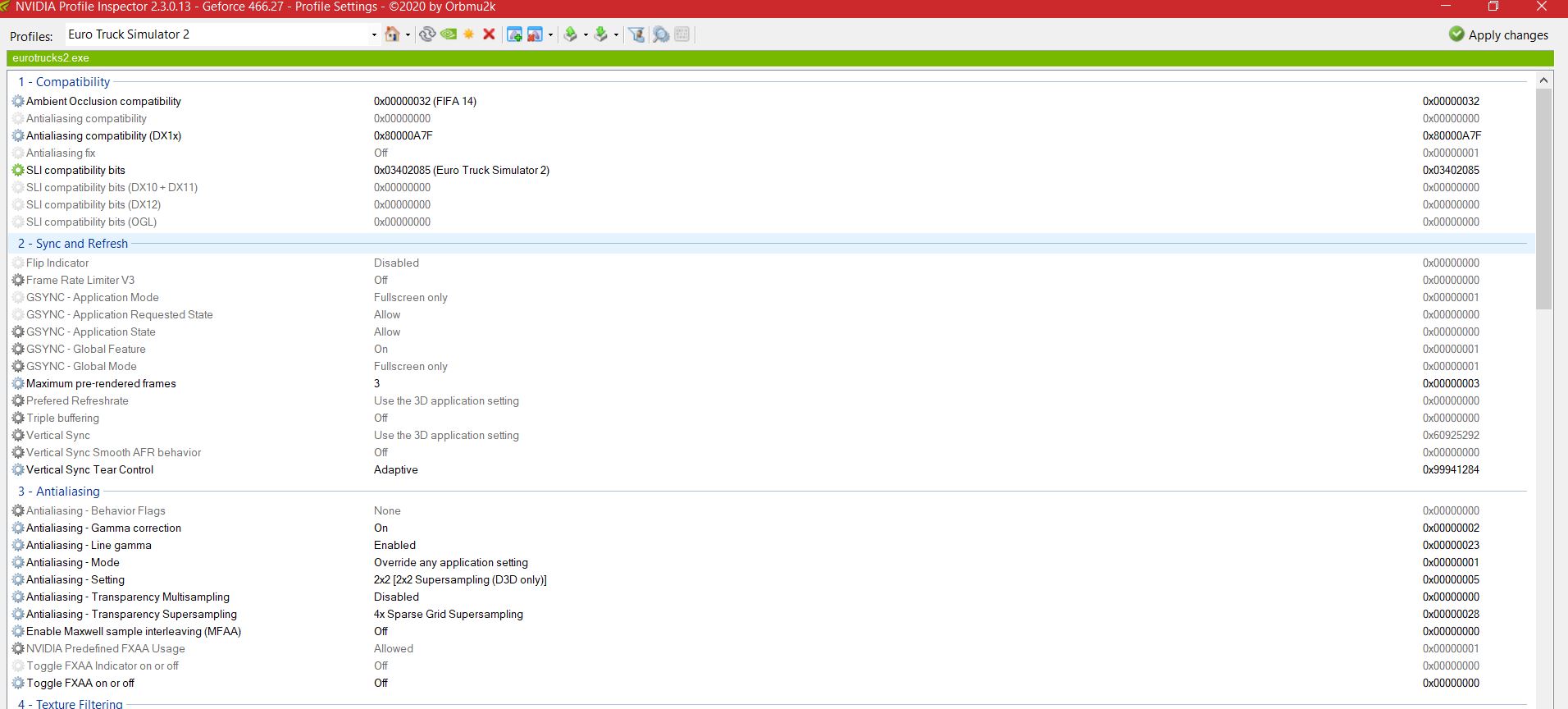Go to the home (global) profile icon
This screenshot has height=709, width=1568.
(392, 34)
